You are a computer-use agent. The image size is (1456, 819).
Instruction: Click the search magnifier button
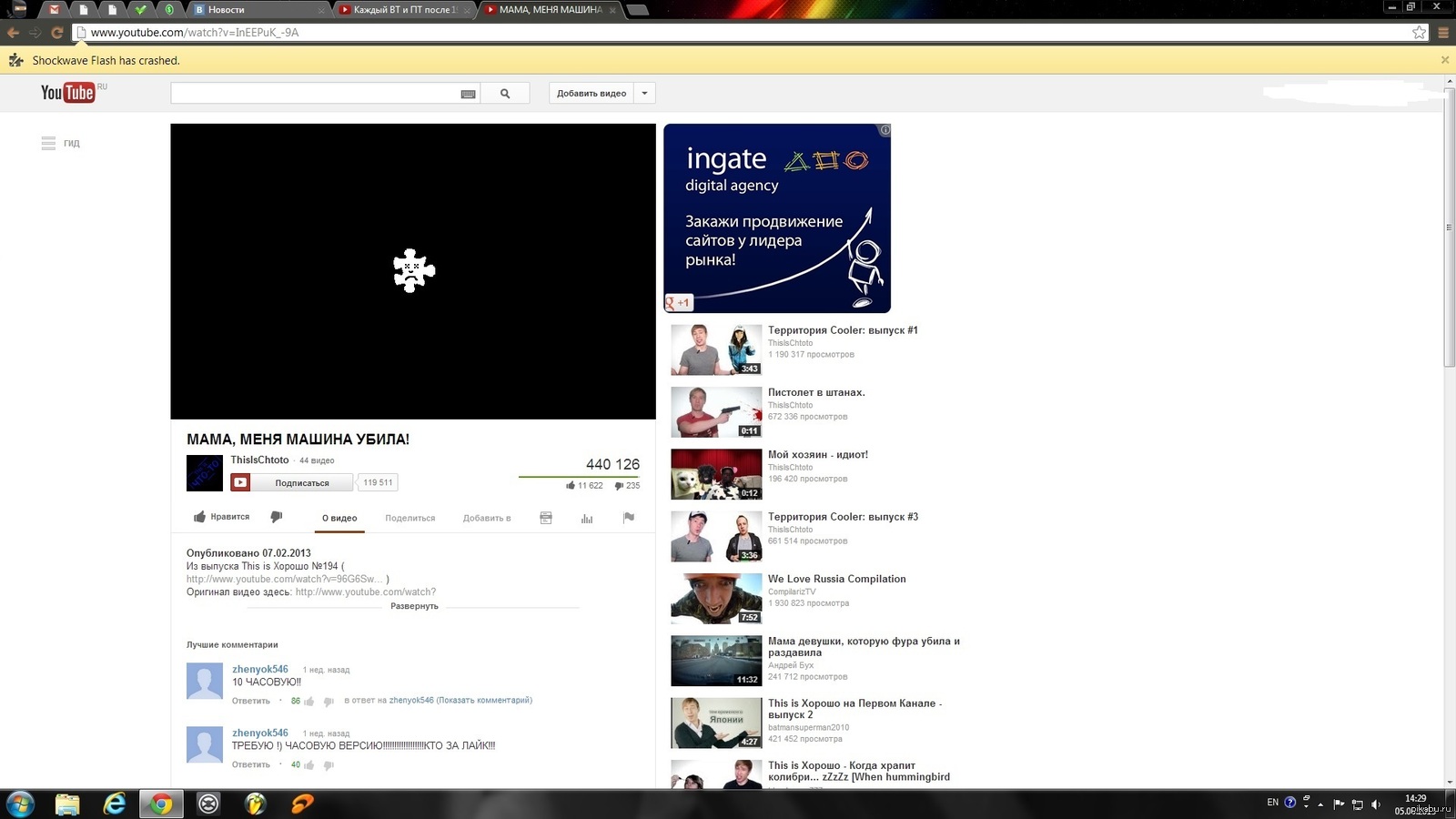tap(505, 93)
